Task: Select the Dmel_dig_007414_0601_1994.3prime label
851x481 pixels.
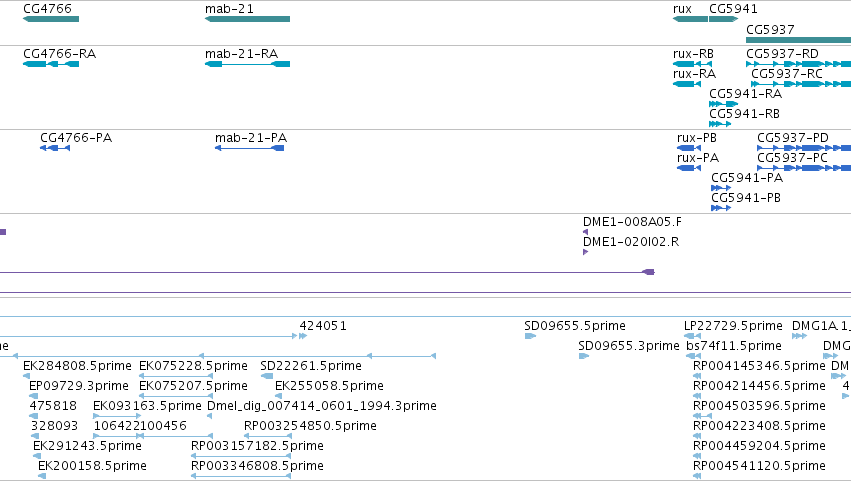Action: point(322,406)
